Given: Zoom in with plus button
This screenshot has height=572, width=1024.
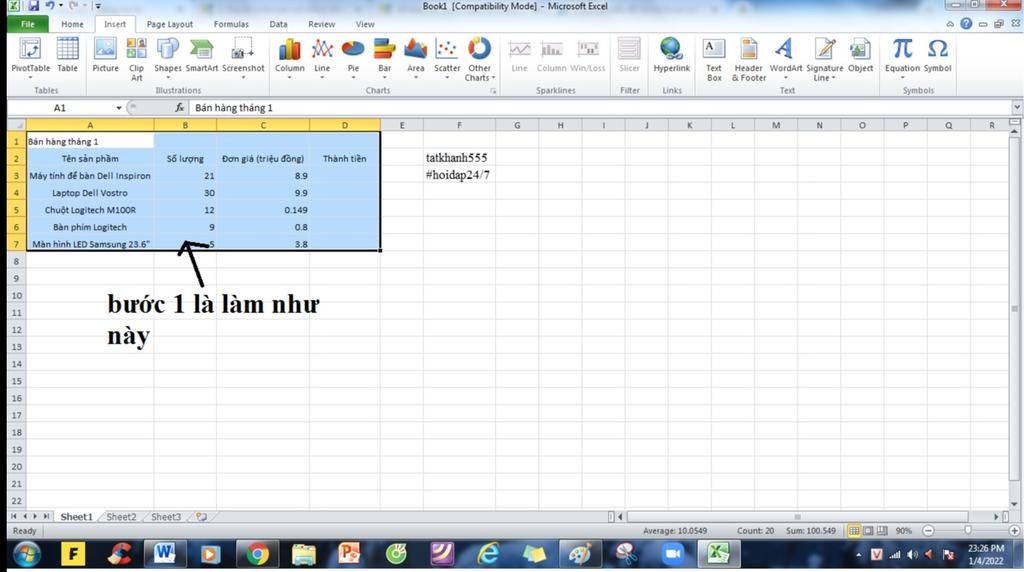Looking at the screenshot, I should pyautogui.click(x=1014, y=531).
